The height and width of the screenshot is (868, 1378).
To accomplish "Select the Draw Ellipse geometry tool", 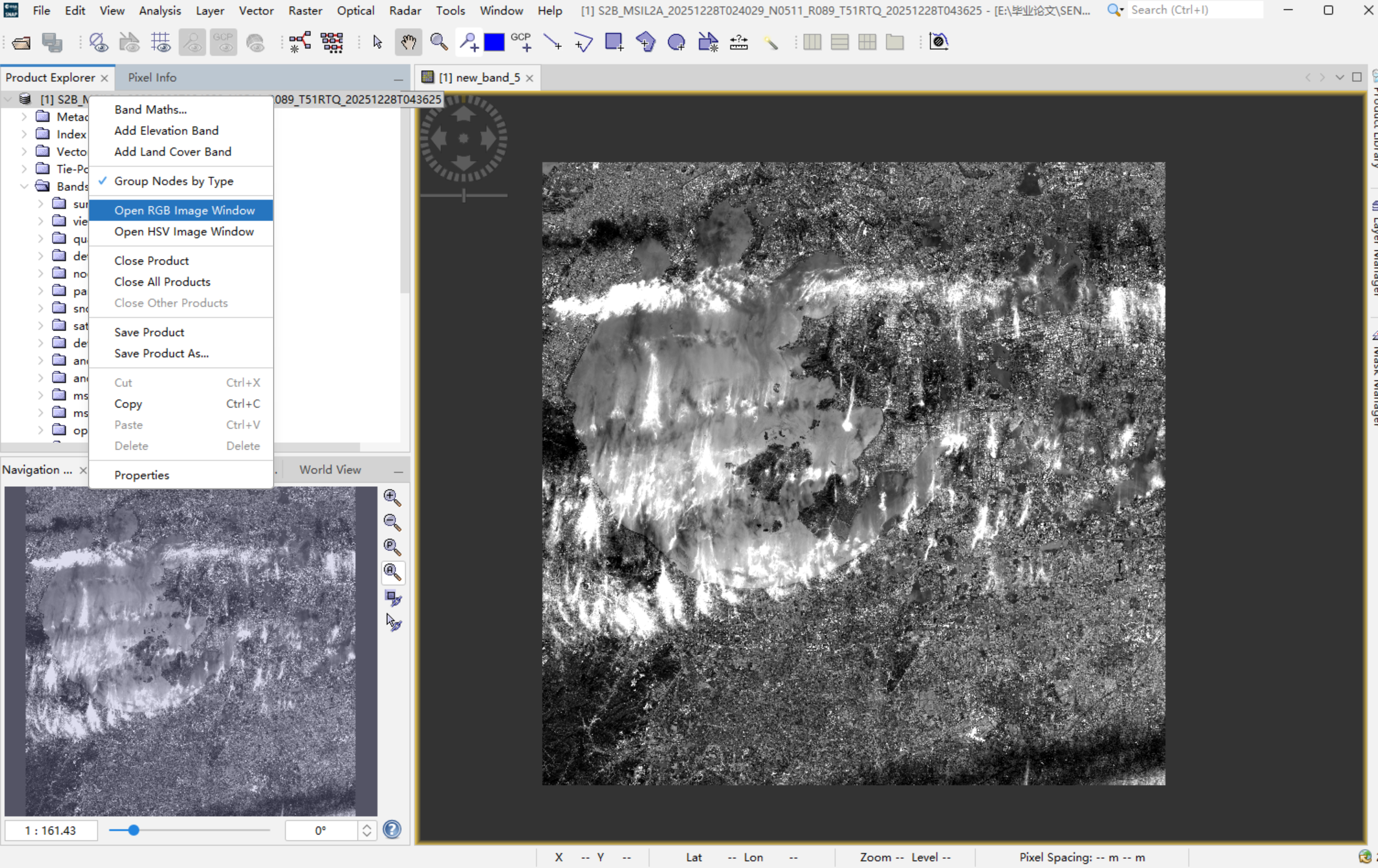I will [x=676, y=42].
